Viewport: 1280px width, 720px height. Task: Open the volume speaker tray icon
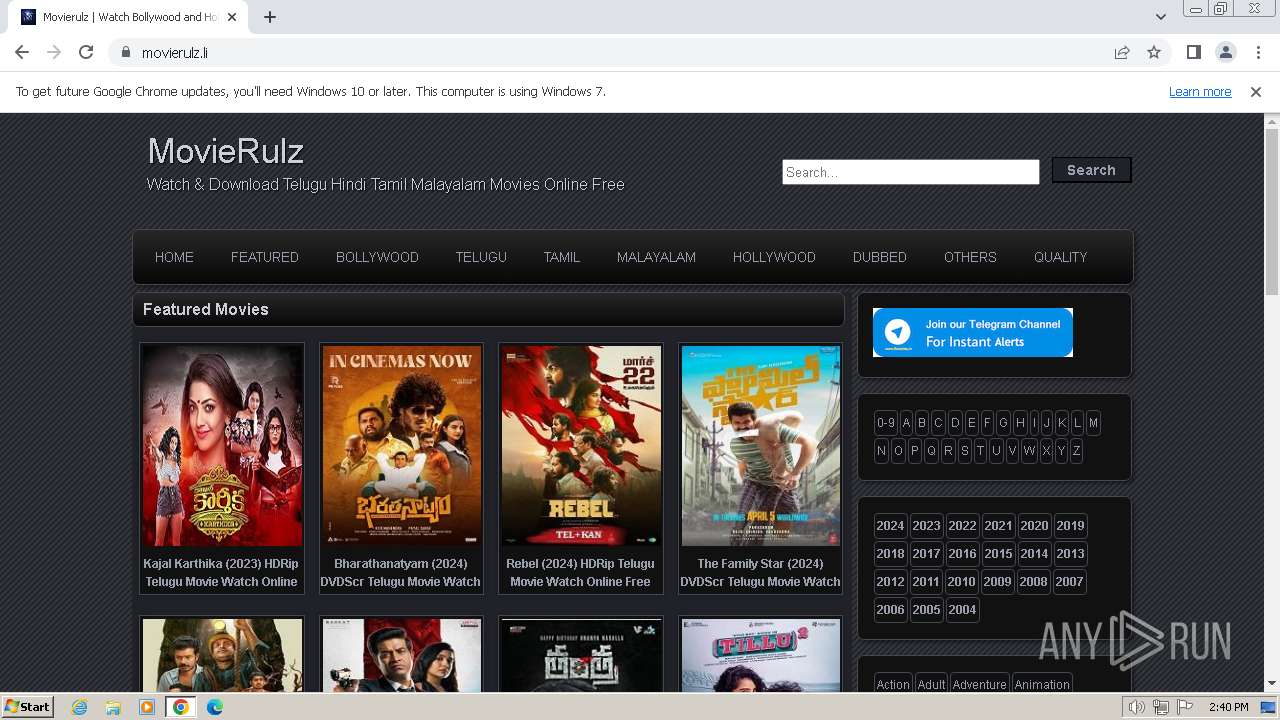1137,707
